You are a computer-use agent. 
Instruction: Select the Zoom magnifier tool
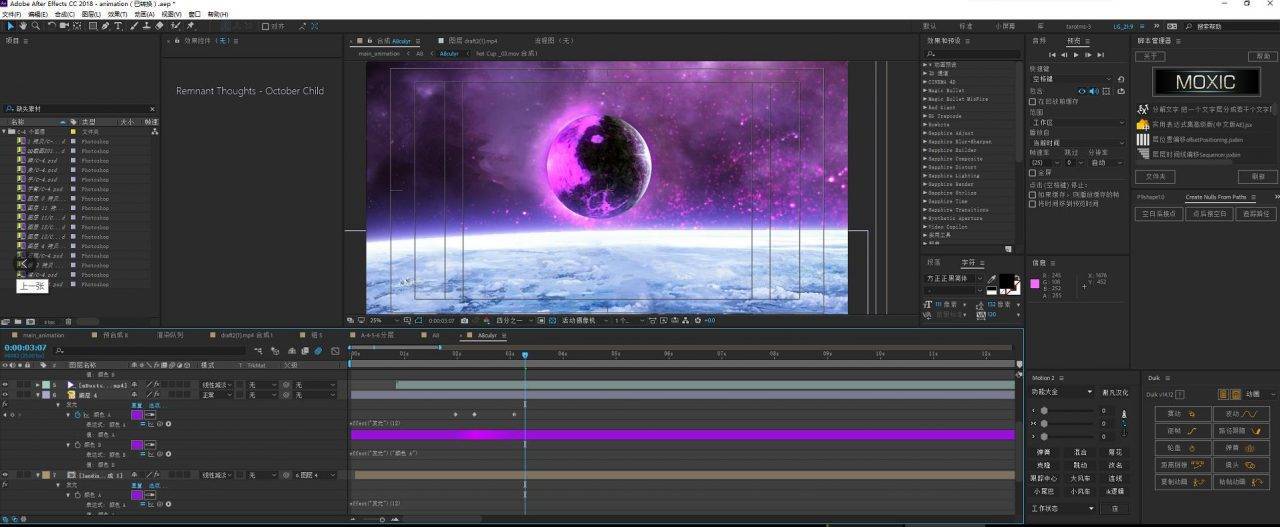pos(36,26)
